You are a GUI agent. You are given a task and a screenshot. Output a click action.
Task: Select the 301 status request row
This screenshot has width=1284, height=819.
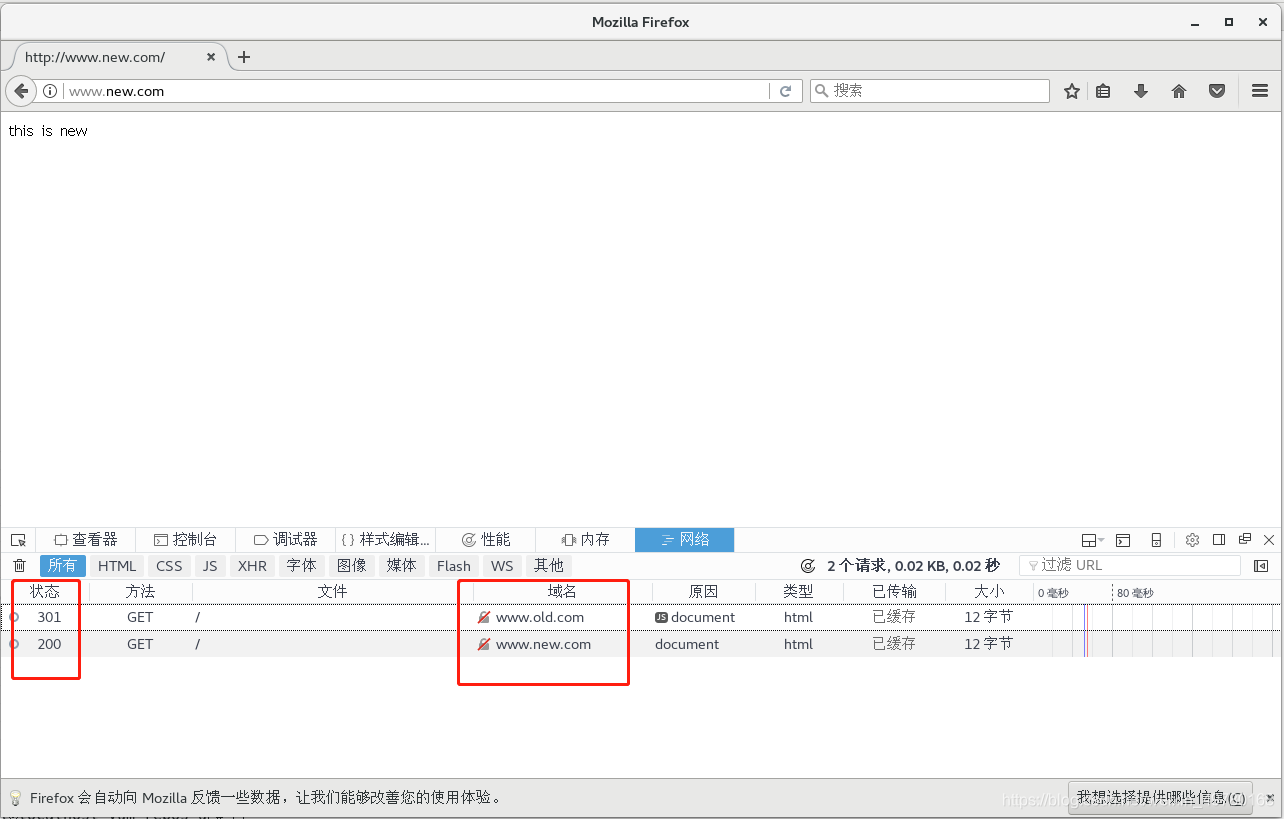tap(640, 618)
